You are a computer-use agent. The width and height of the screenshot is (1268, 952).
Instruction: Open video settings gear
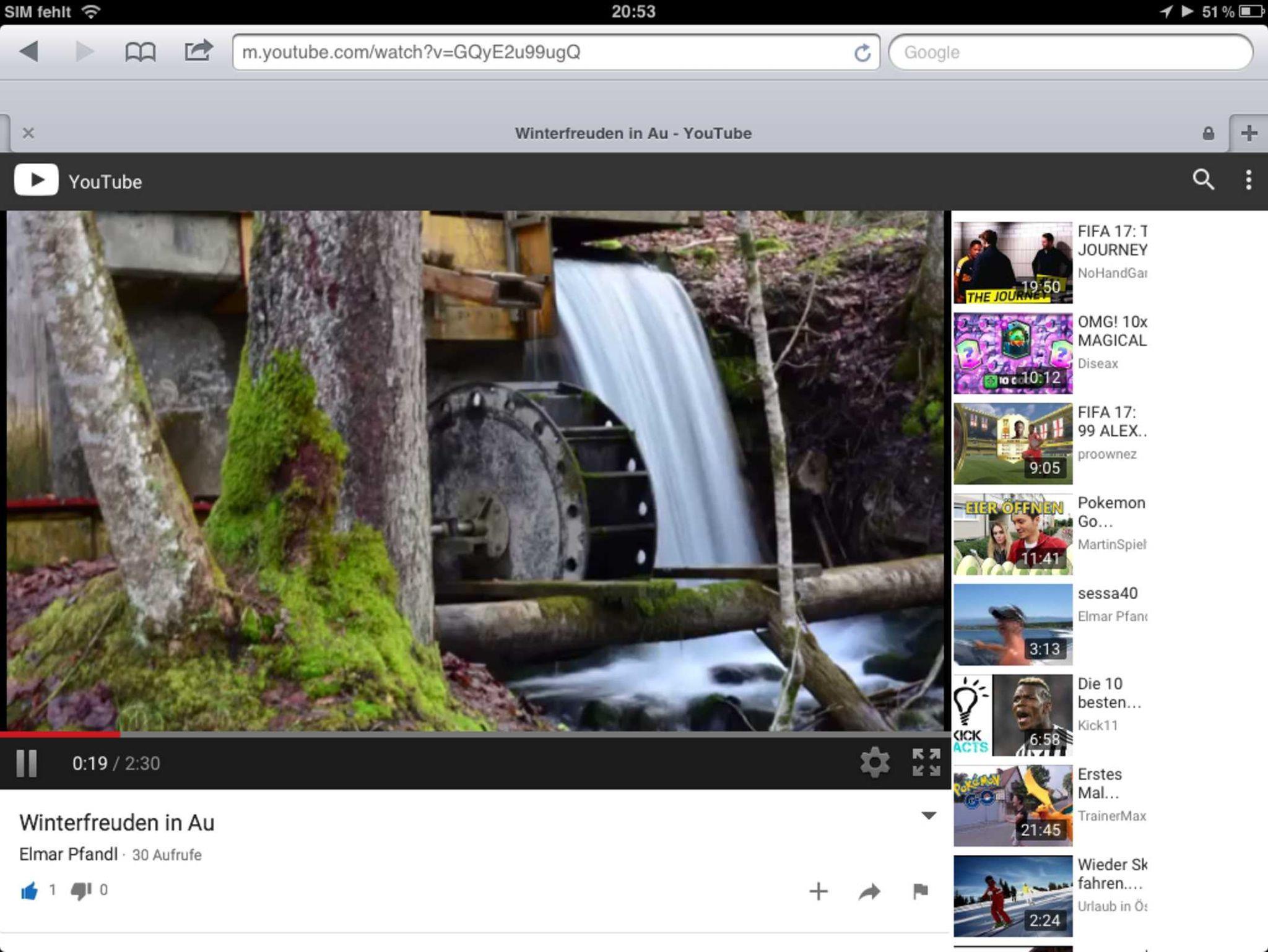874,762
